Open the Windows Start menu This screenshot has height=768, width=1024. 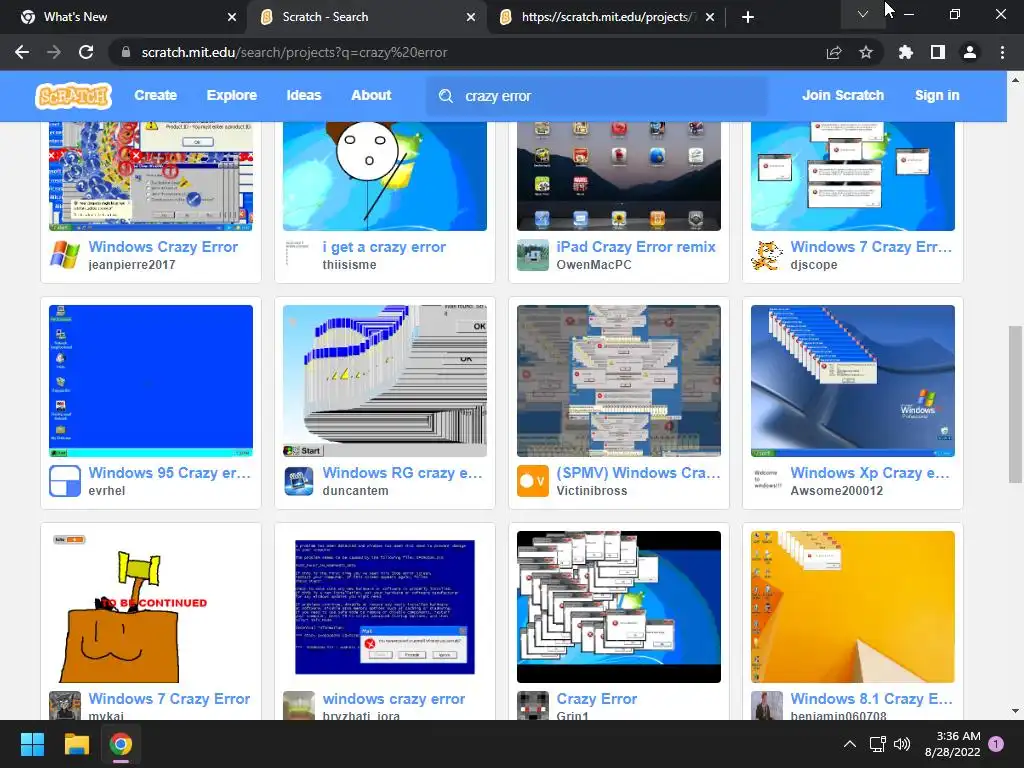click(x=32, y=744)
